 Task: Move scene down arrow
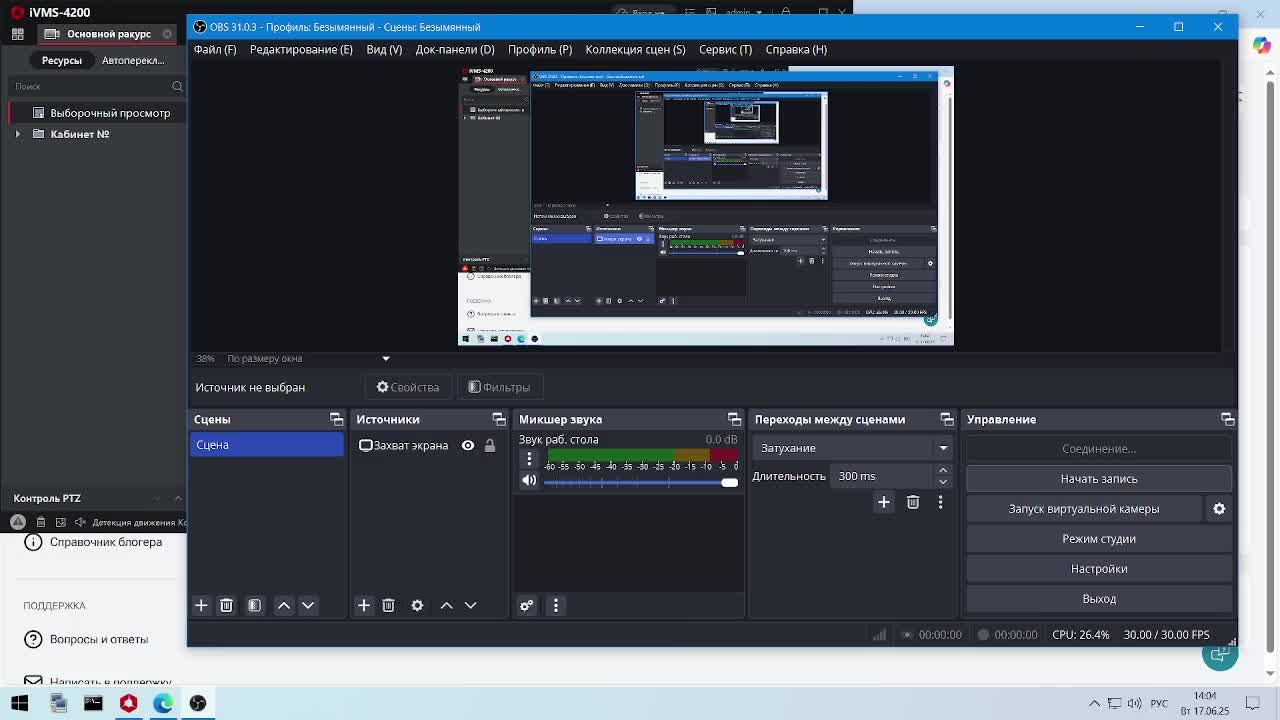(308, 605)
